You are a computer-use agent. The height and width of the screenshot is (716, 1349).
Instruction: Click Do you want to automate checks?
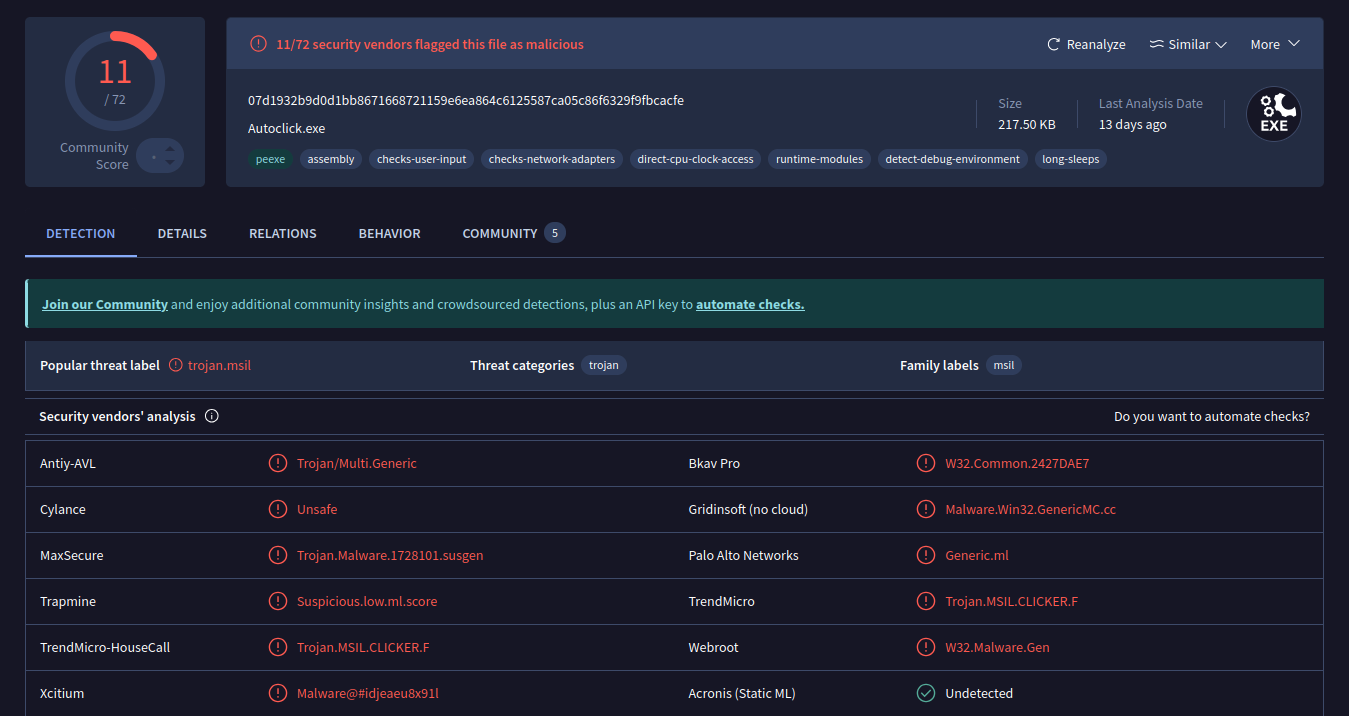click(x=1212, y=416)
